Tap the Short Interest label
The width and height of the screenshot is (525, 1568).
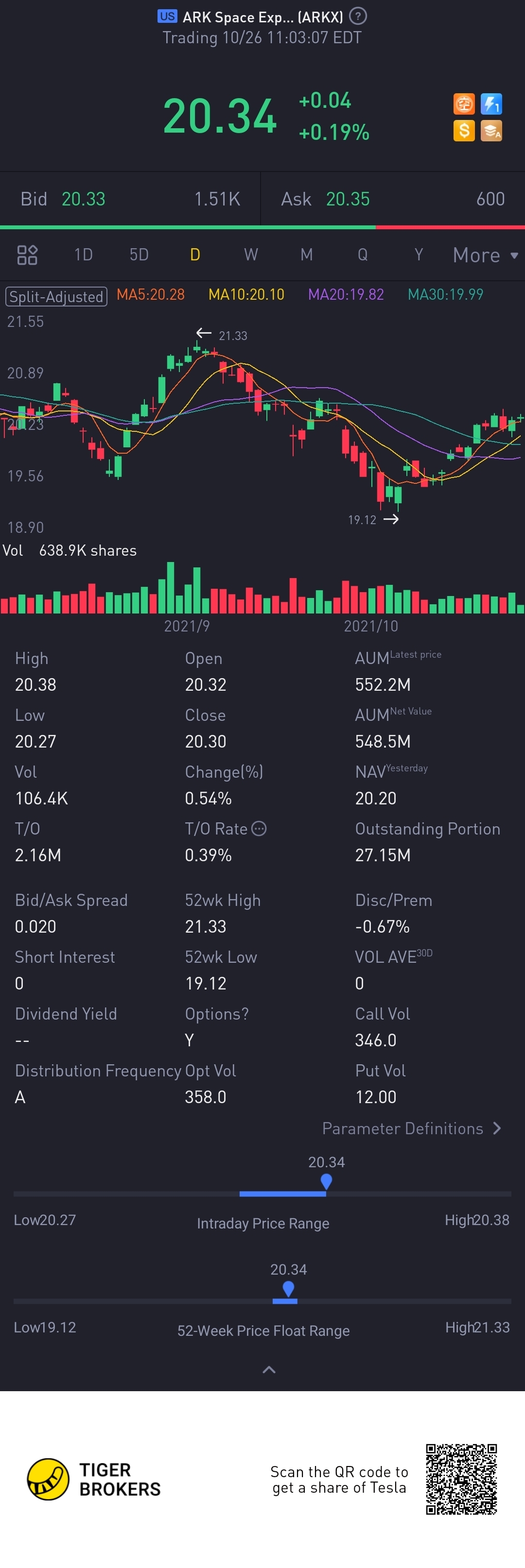point(65,957)
